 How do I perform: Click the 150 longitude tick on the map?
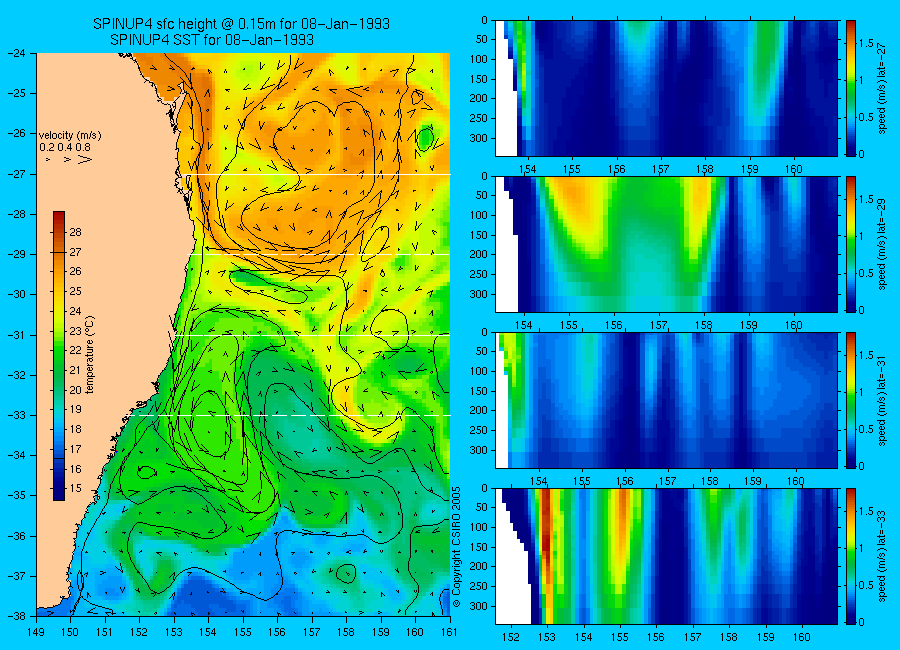(71, 632)
